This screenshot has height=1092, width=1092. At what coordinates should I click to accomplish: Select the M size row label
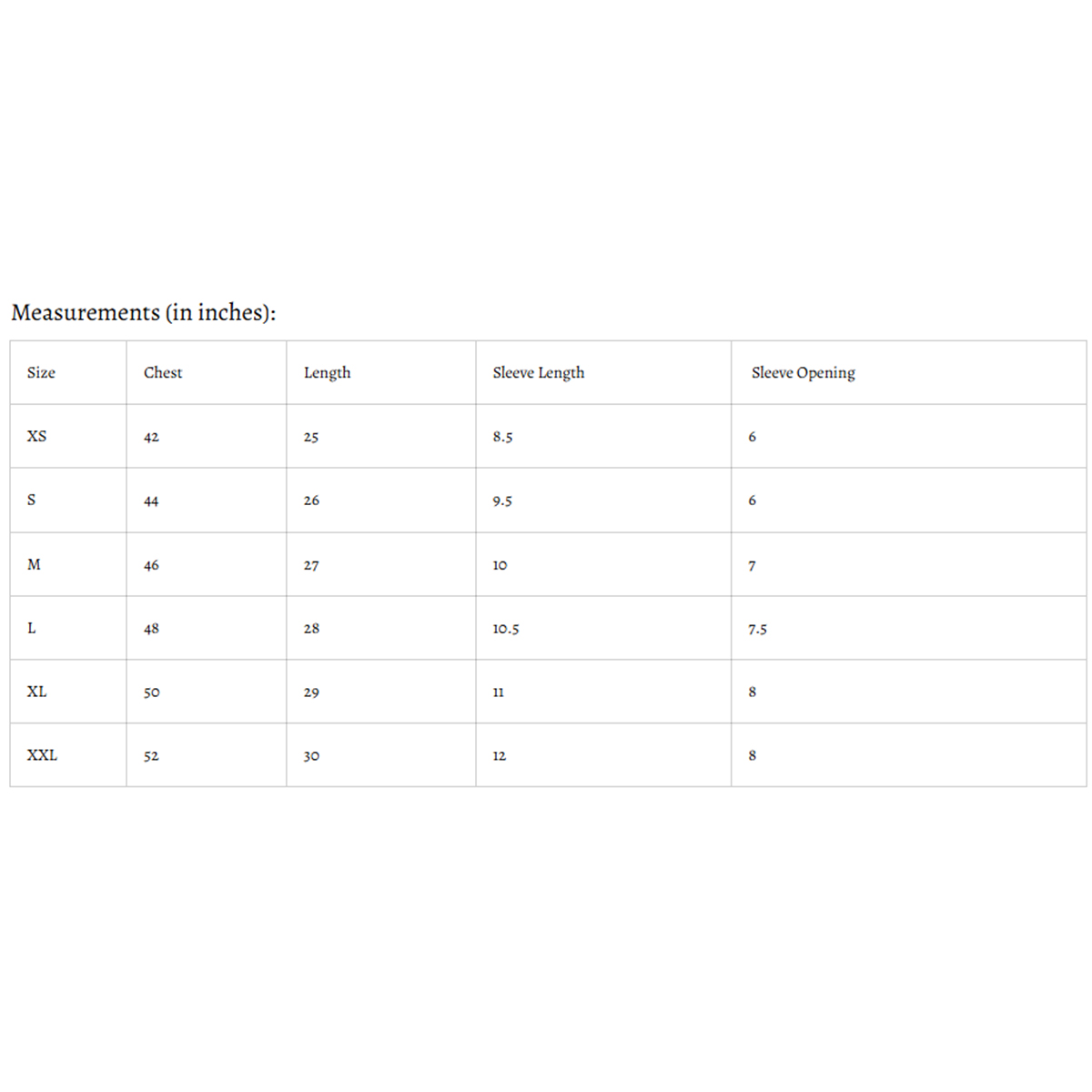(x=34, y=564)
